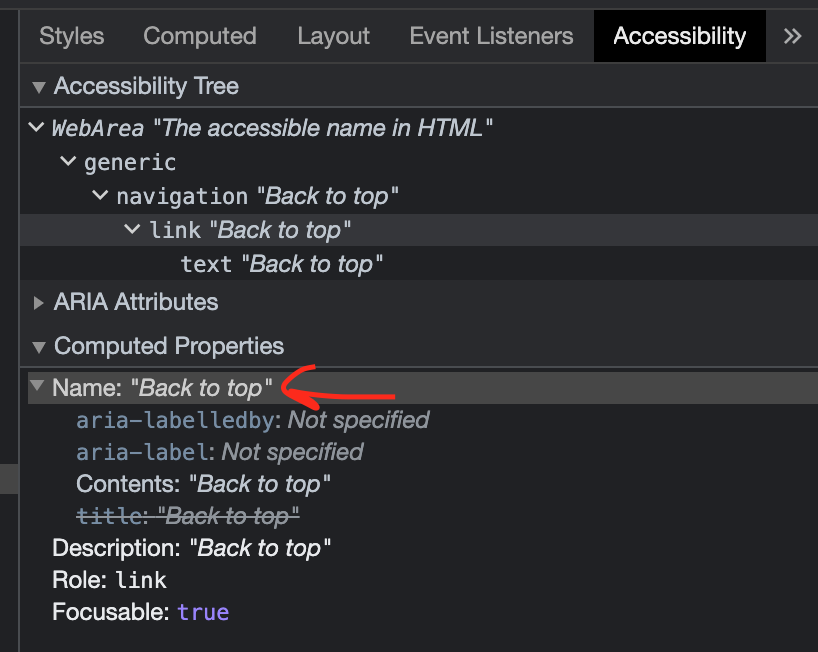The width and height of the screenshot is (818, 652).
Task: Click the aria-labelledby property row
Action: point(252,420)
